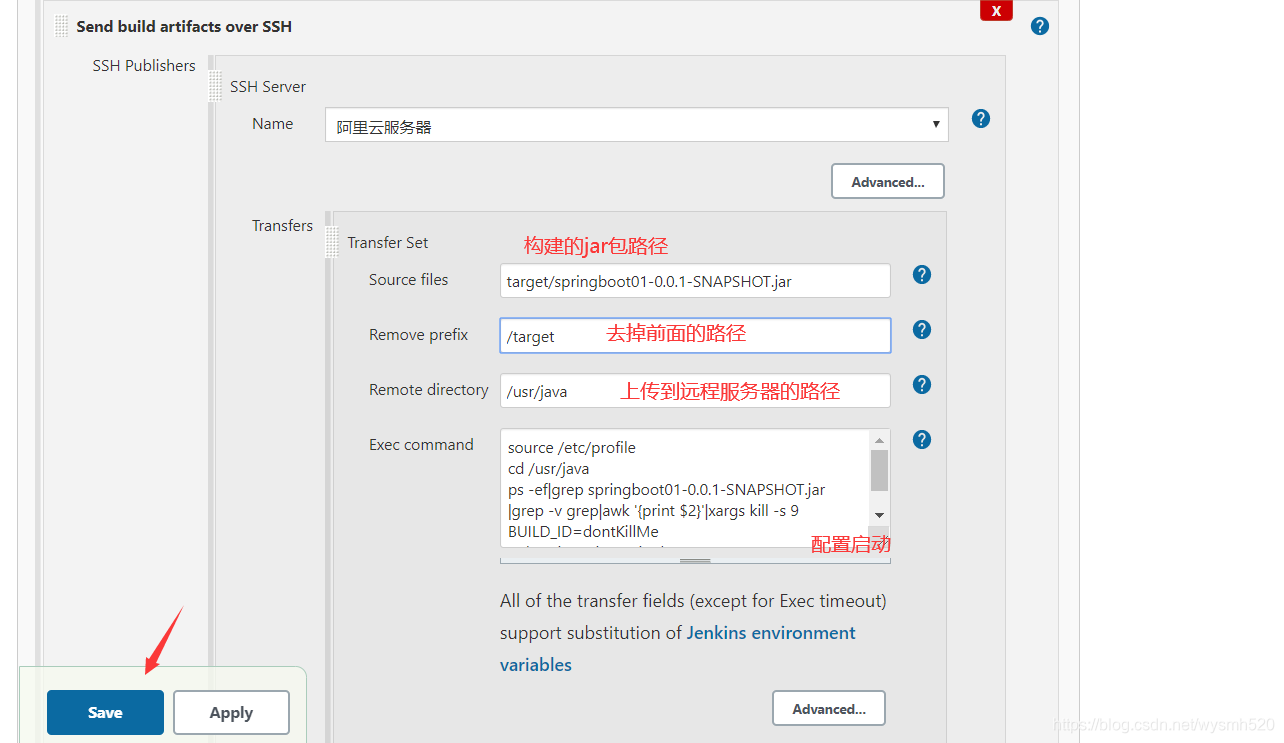
Task: Click the 'SSH Publishers' label
Action: (x=144, y=66)
